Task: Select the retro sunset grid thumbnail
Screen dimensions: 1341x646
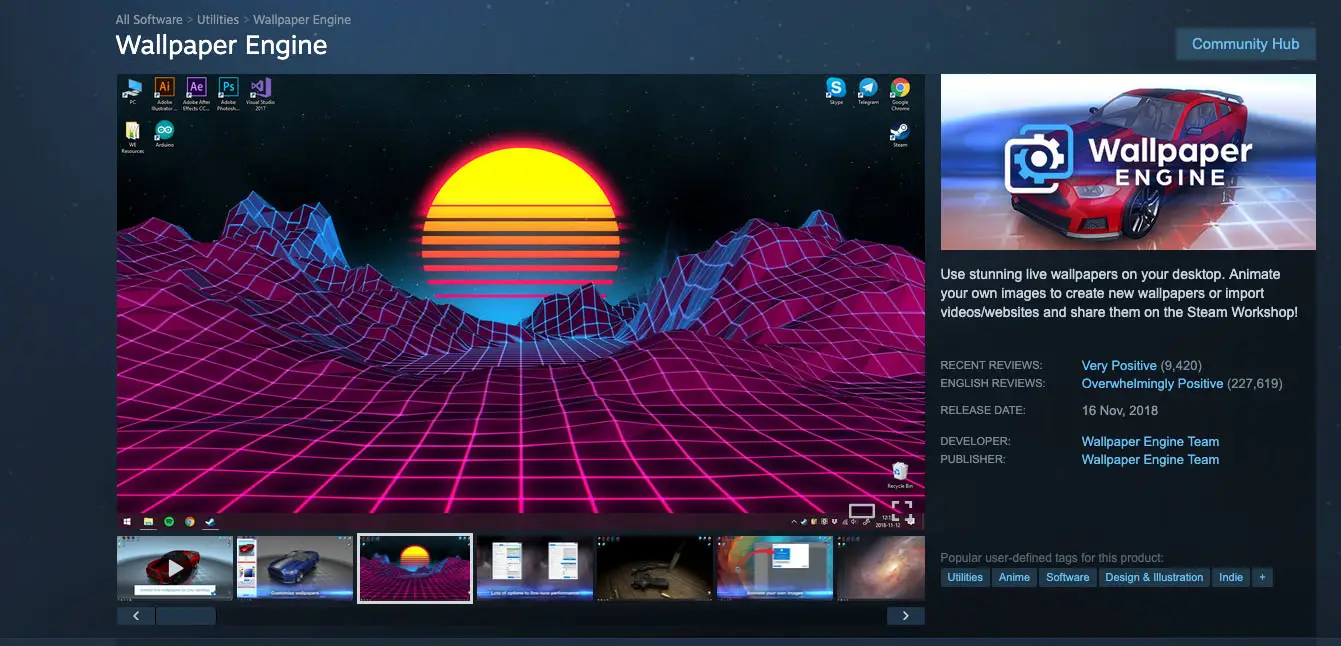Action: click(x=415, y=568)
